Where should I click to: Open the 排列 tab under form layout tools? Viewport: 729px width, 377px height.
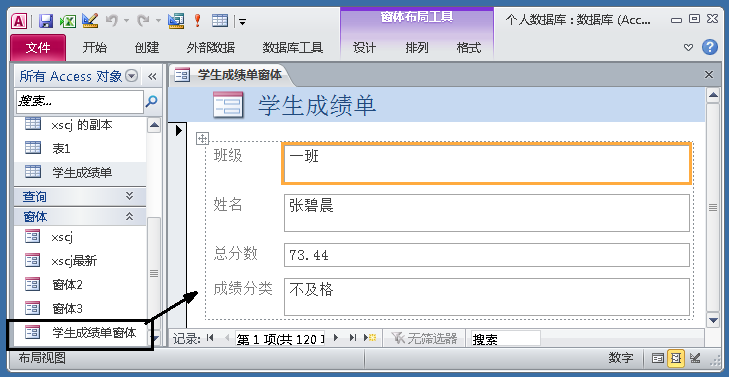417,47
